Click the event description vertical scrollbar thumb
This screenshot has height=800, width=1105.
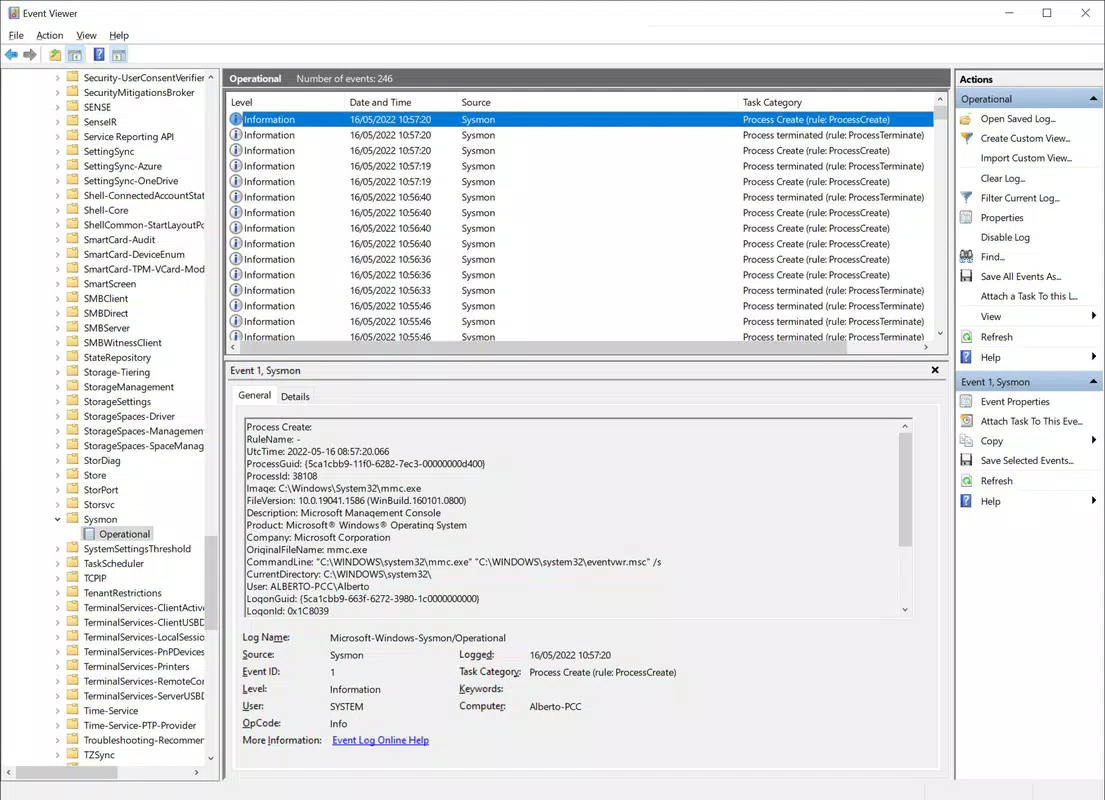tap(905, 489)
